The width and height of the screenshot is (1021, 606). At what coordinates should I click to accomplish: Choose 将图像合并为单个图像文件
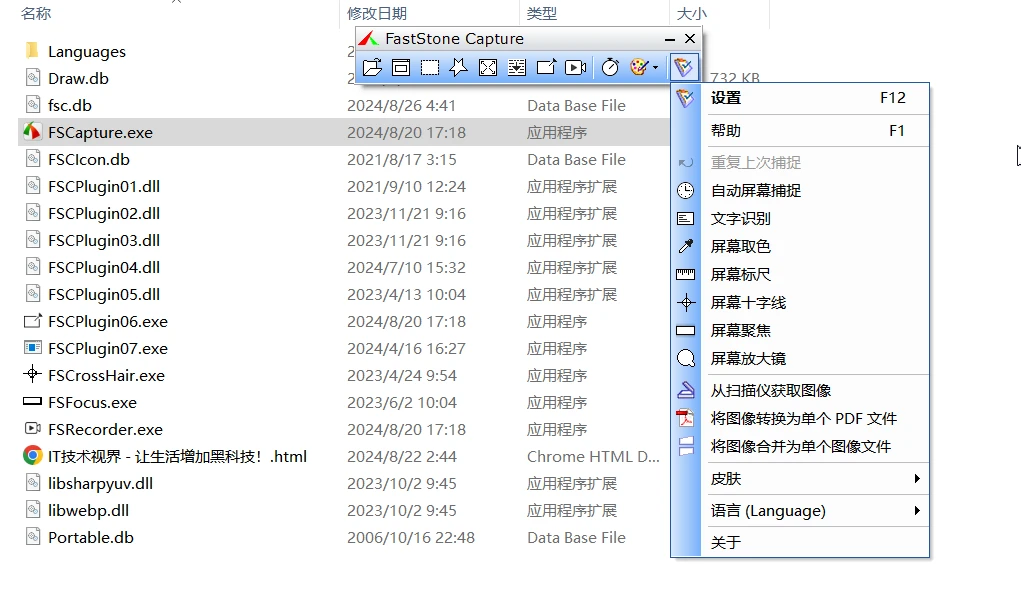coord(815,447)
